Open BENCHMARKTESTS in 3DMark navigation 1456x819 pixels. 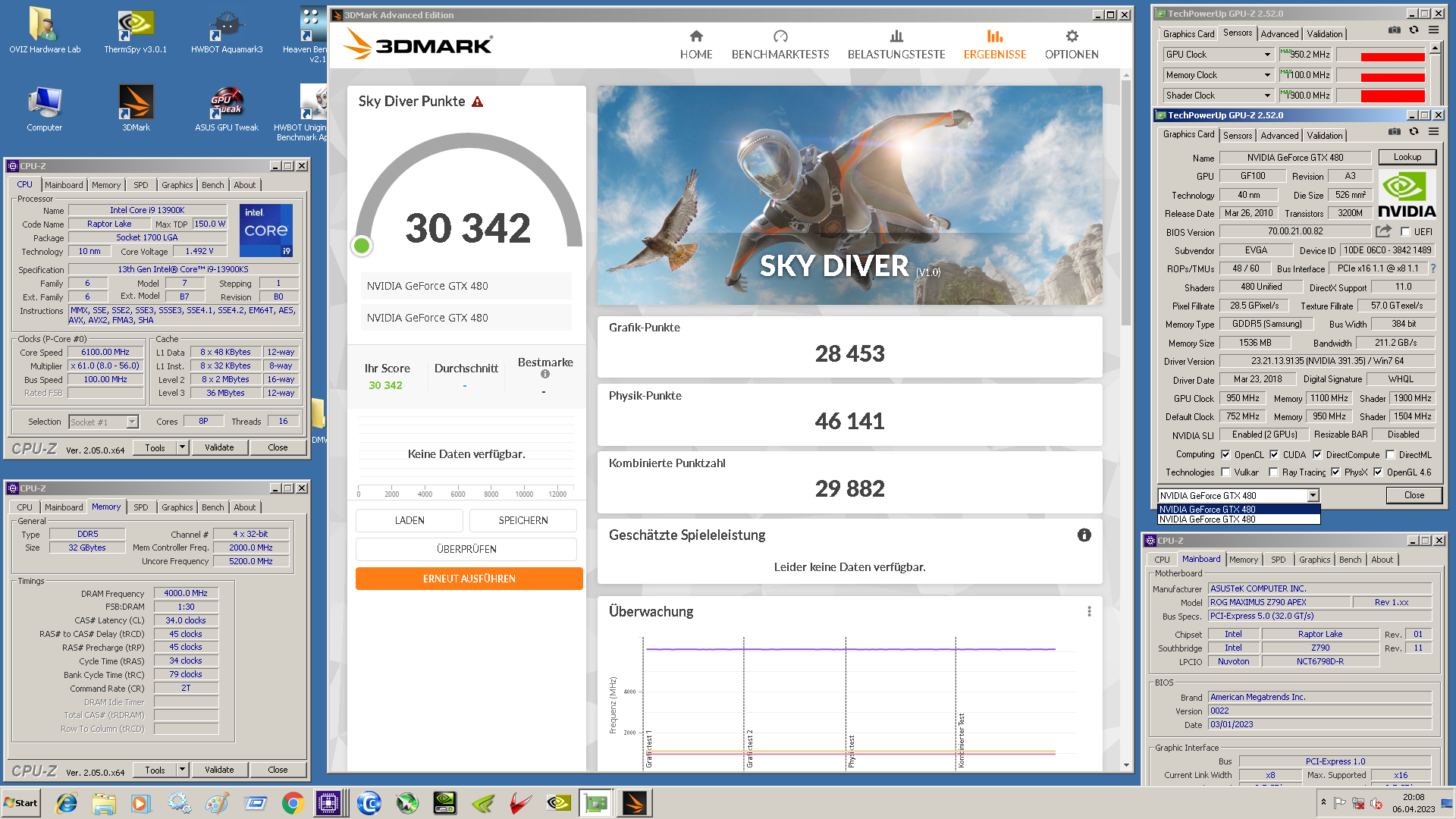pos(780,45)
